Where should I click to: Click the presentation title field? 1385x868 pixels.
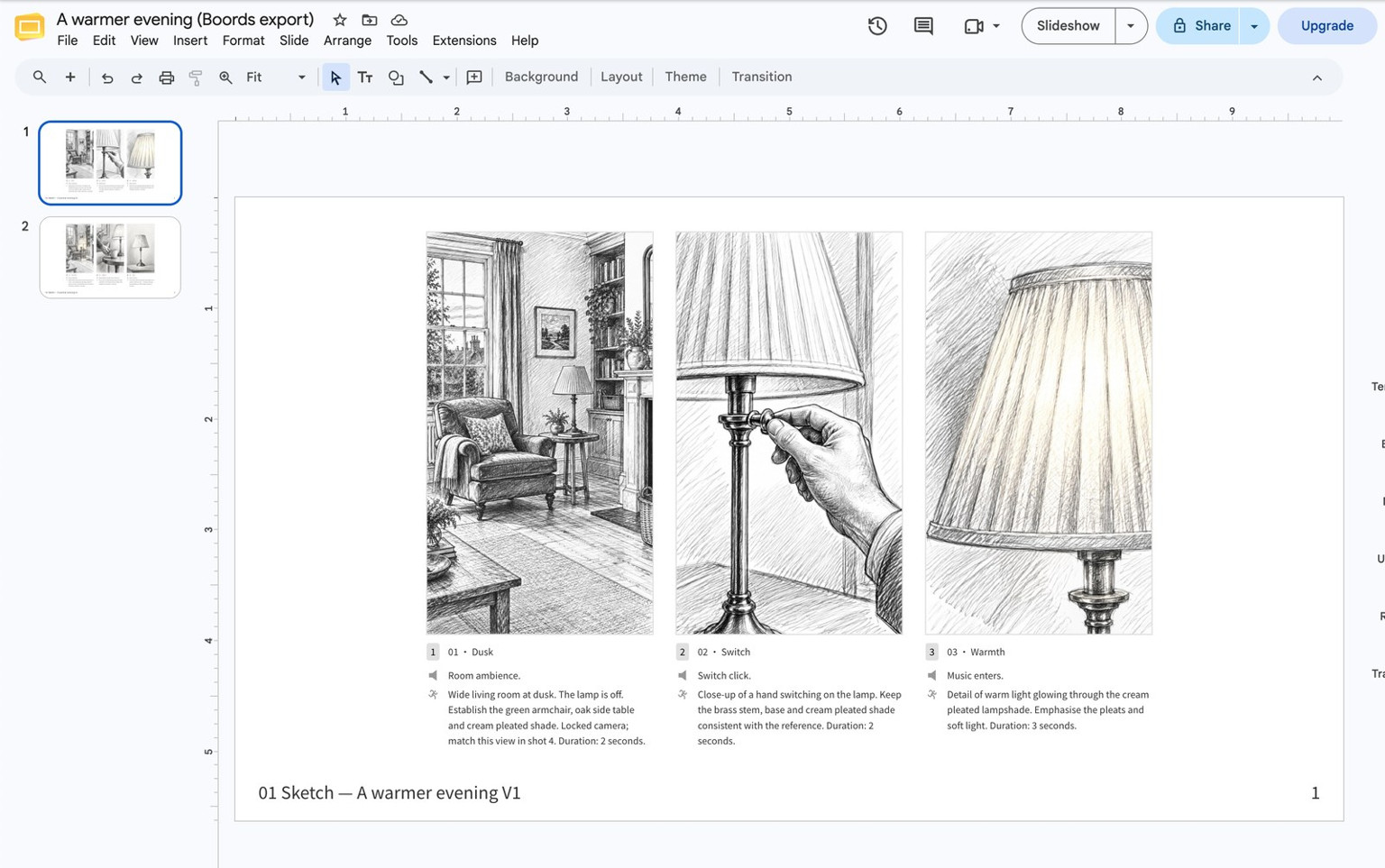tap(185, 20)
